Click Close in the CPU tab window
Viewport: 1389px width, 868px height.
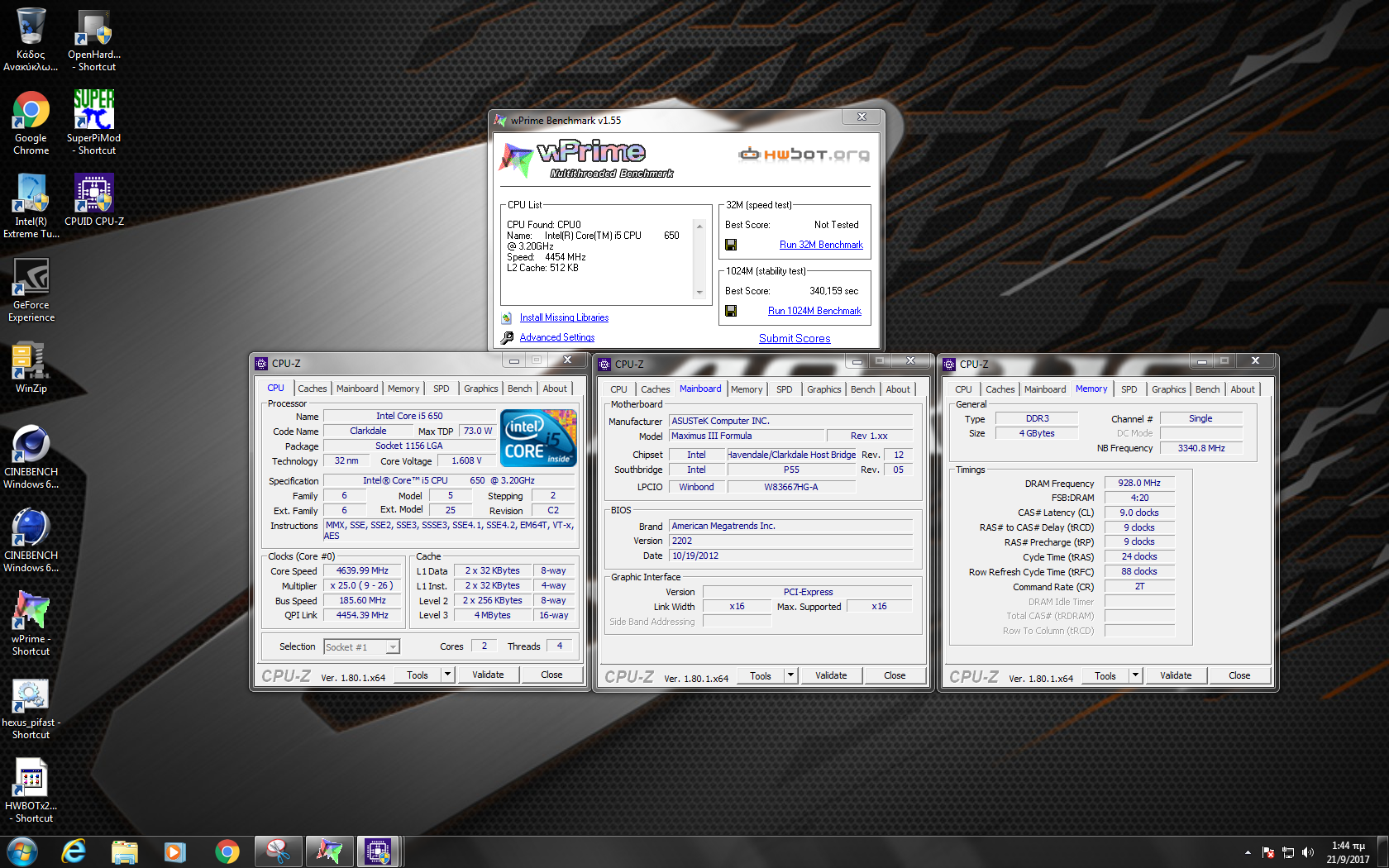551,675
